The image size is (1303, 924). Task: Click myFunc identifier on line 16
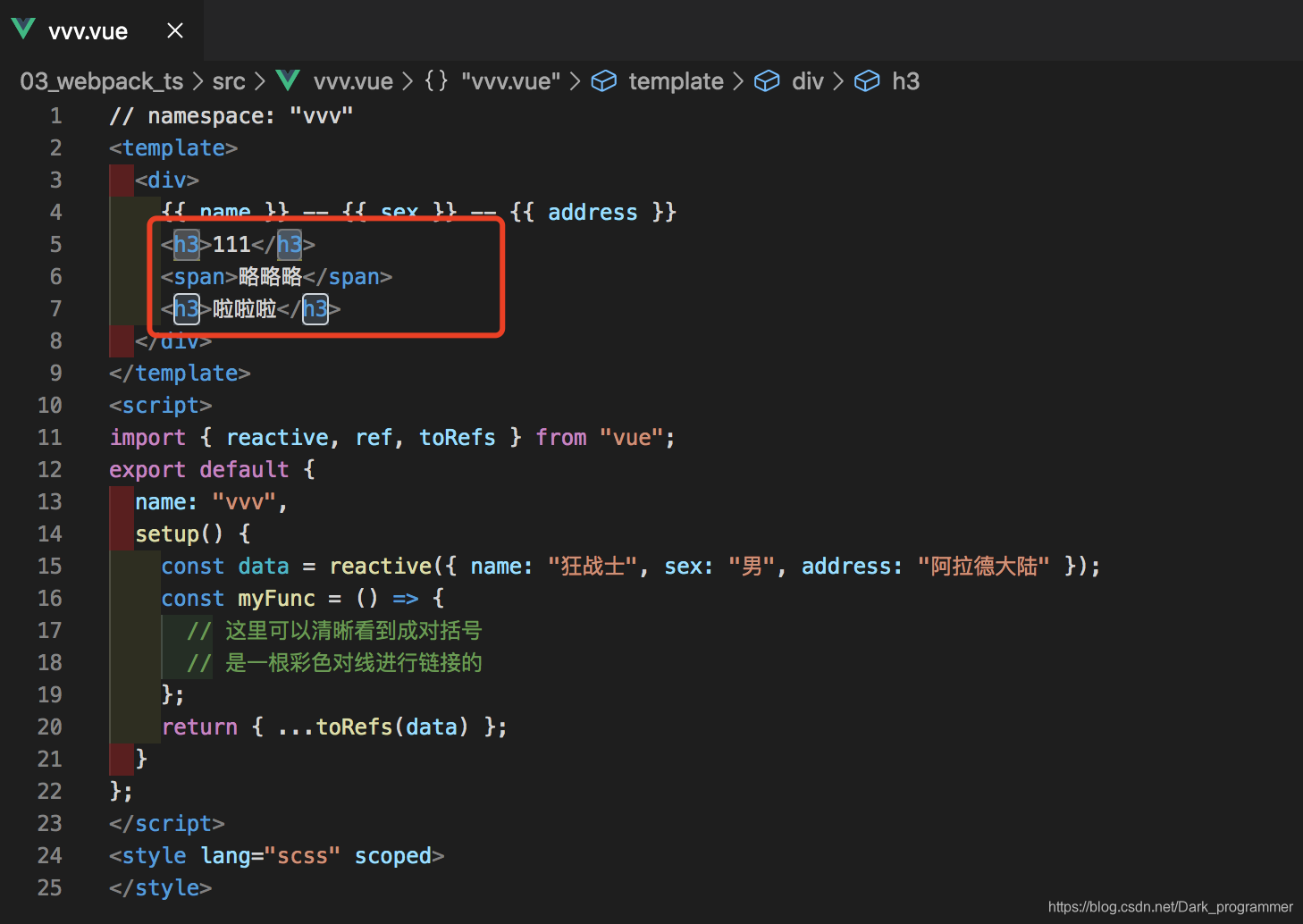(x=277, y=599)
